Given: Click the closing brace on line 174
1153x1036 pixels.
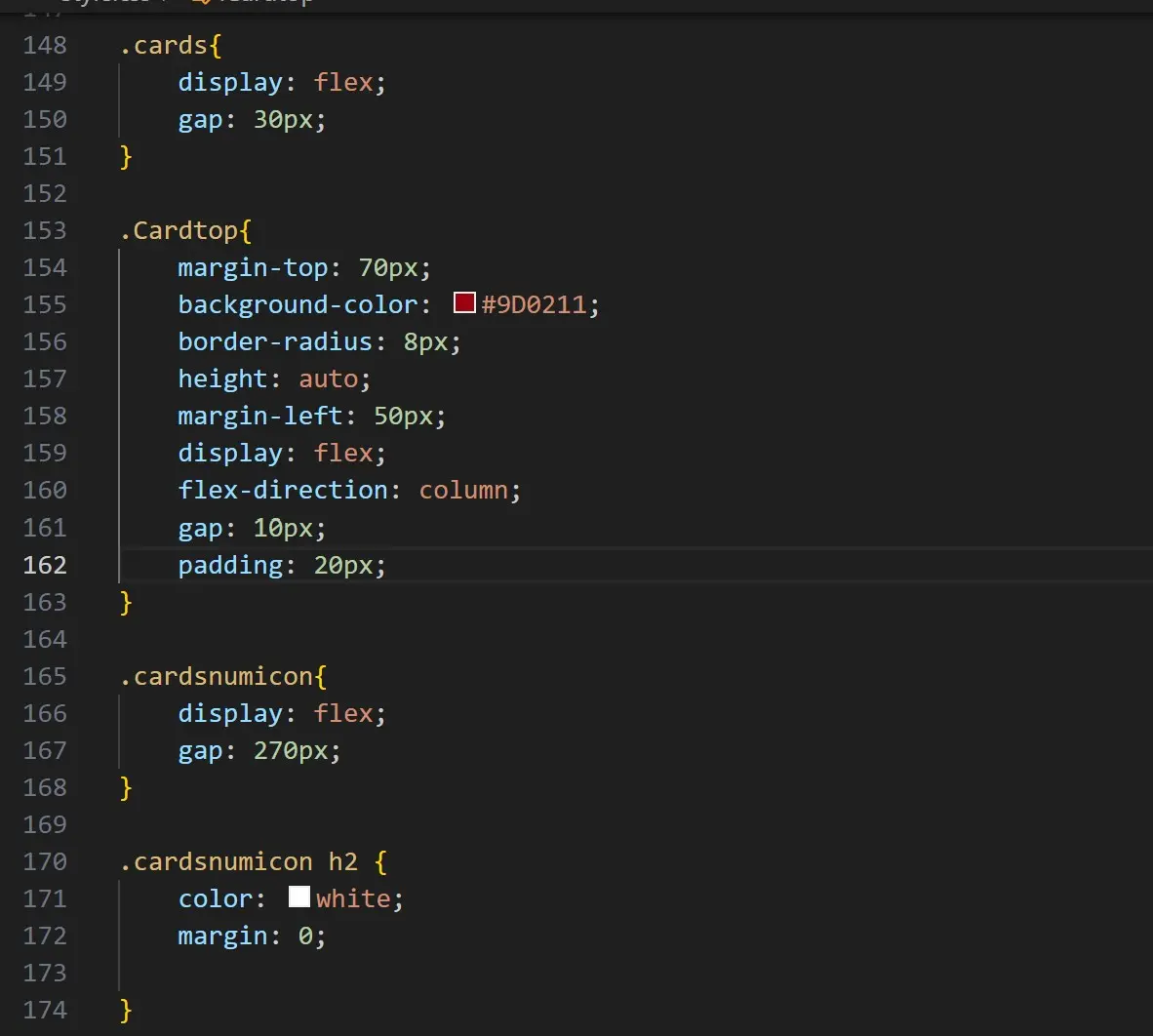Looking at the screenshot, I should [x=126, y=1011].
